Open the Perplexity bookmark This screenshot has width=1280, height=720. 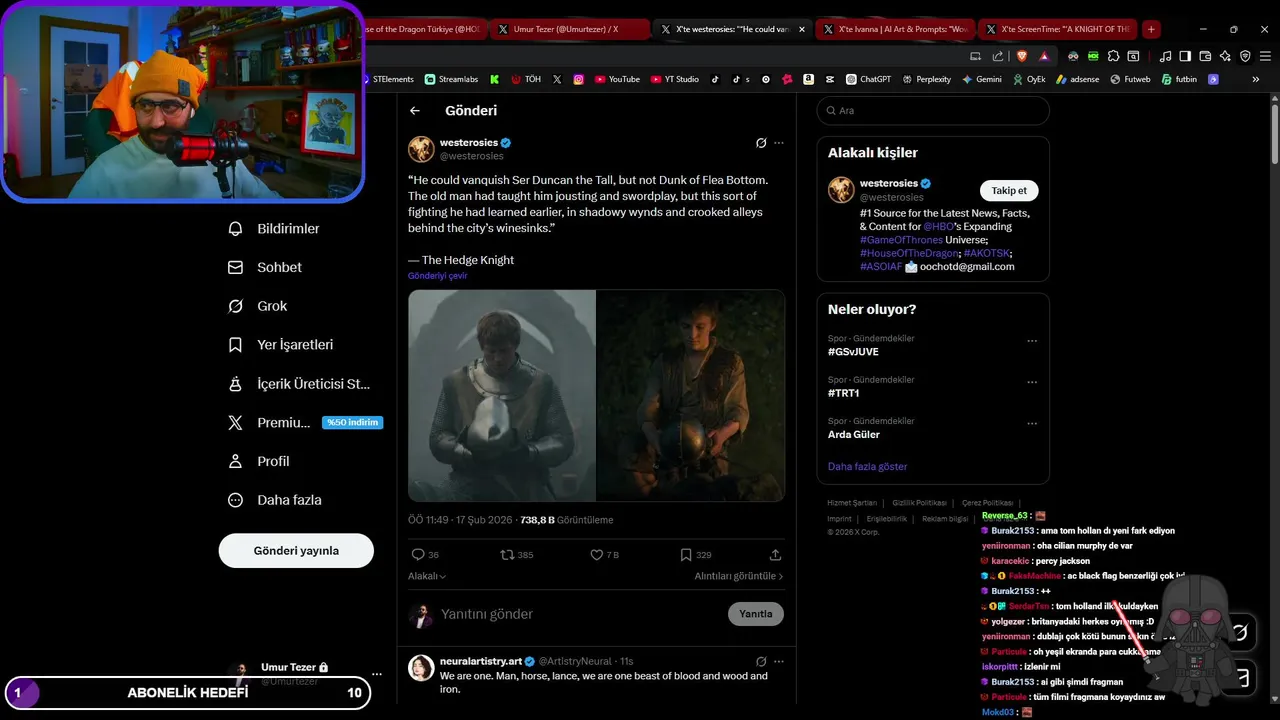coord(926,79)
